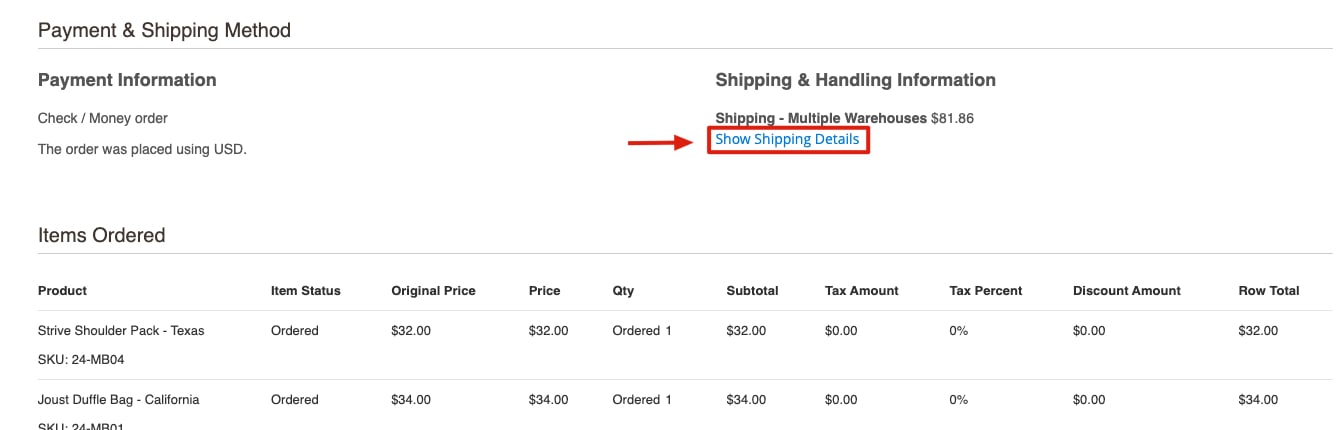Click the Payment Information section title

pyautogui.click(x=127, y=80)
